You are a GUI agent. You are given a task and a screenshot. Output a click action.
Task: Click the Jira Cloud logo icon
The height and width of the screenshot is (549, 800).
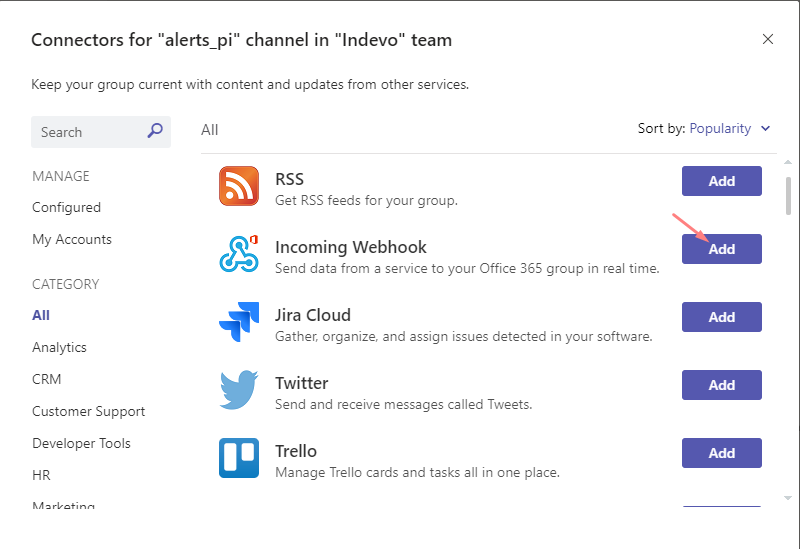click(x=239, y=322)
